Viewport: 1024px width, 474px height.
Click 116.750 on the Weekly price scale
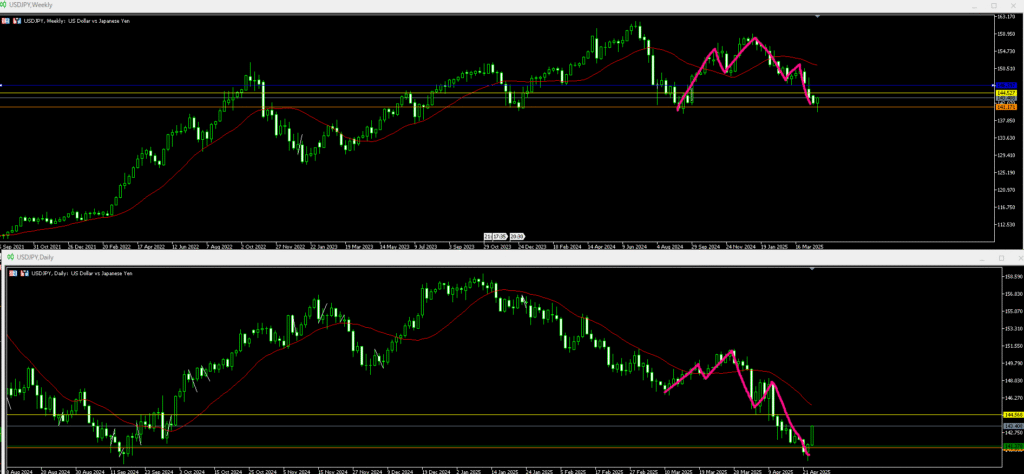click(1006, 208)
